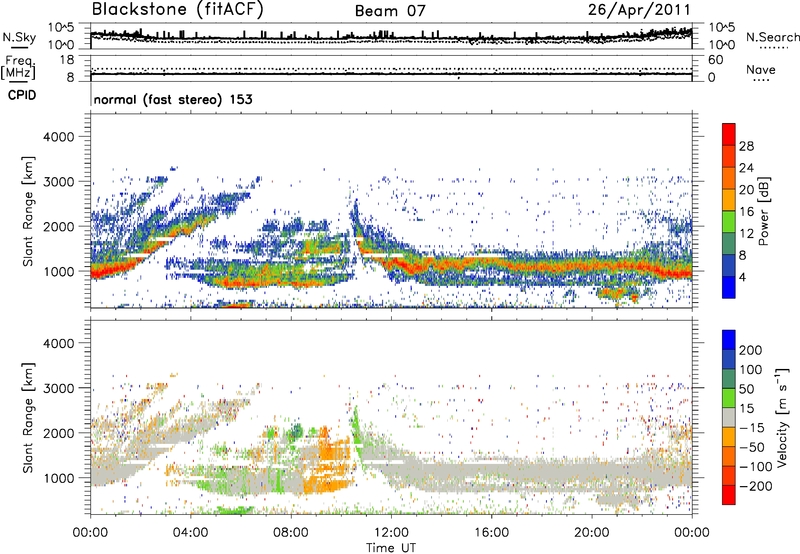Click the dotted line sample under N.Search
Viewport: 800px width, 554px height.
tap(774, 47)
